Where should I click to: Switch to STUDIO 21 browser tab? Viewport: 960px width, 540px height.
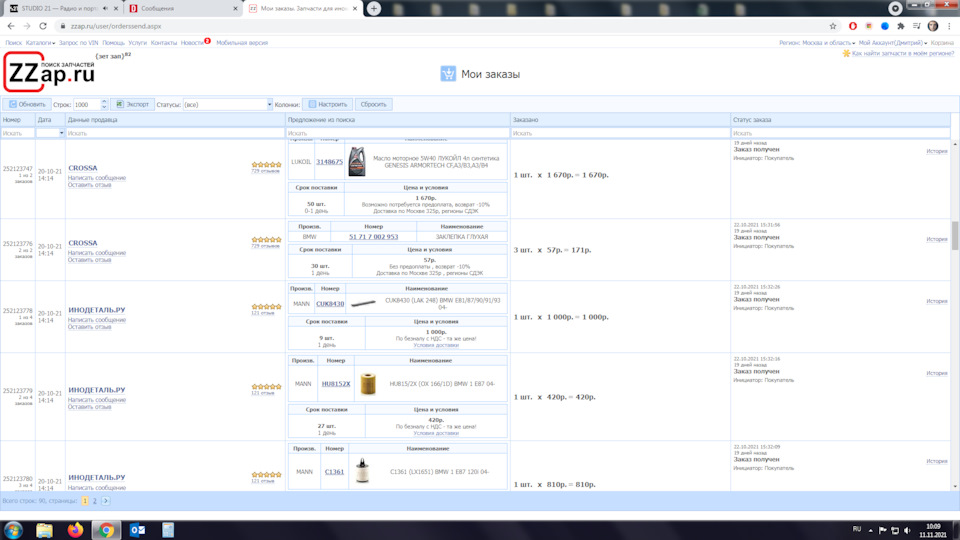pos(59,9)
